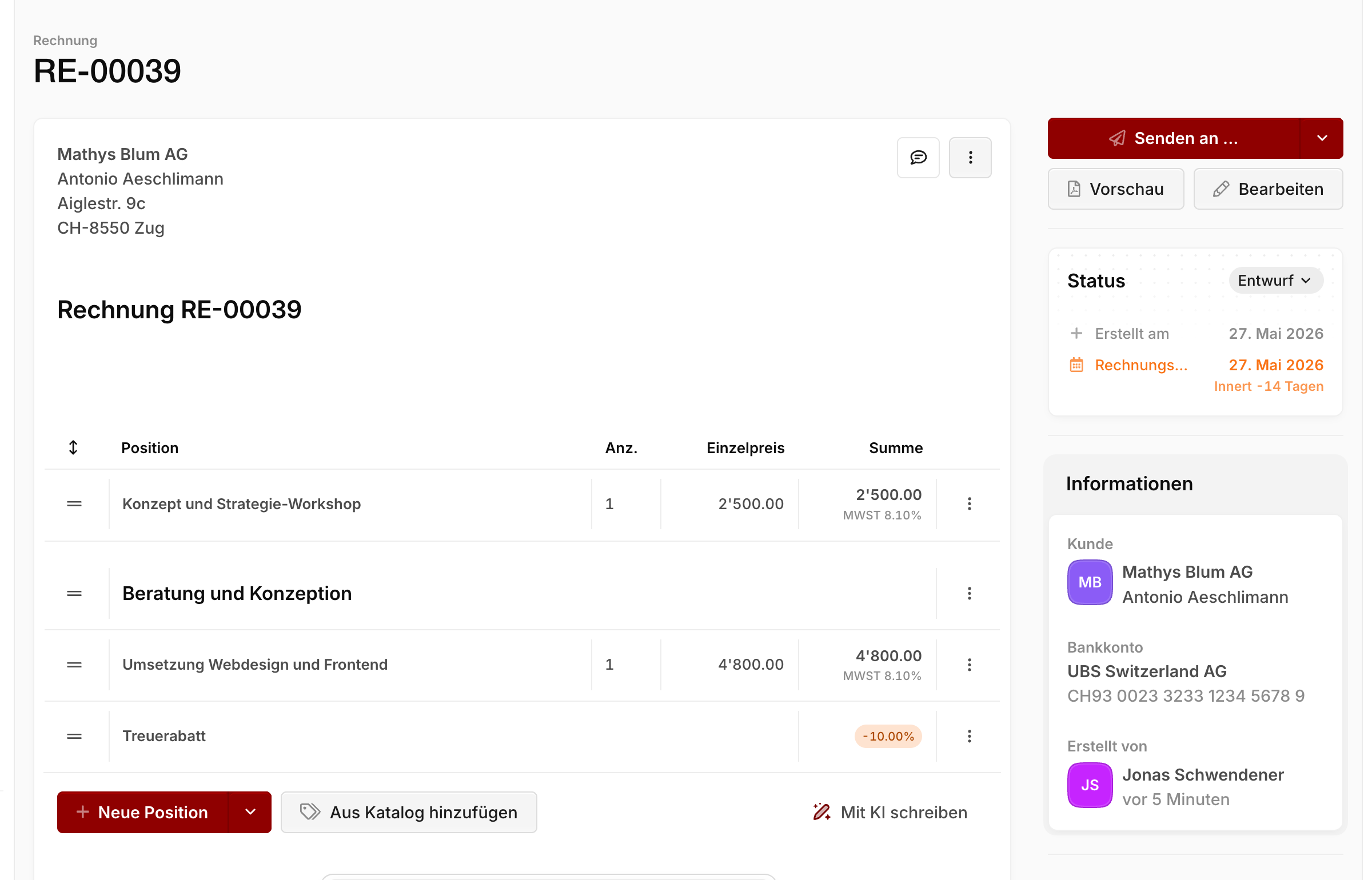Screen dimensions: 1372x880
Task: Open options for Umsetzung Webdesign und Frontend
Action: pos(970,665)
